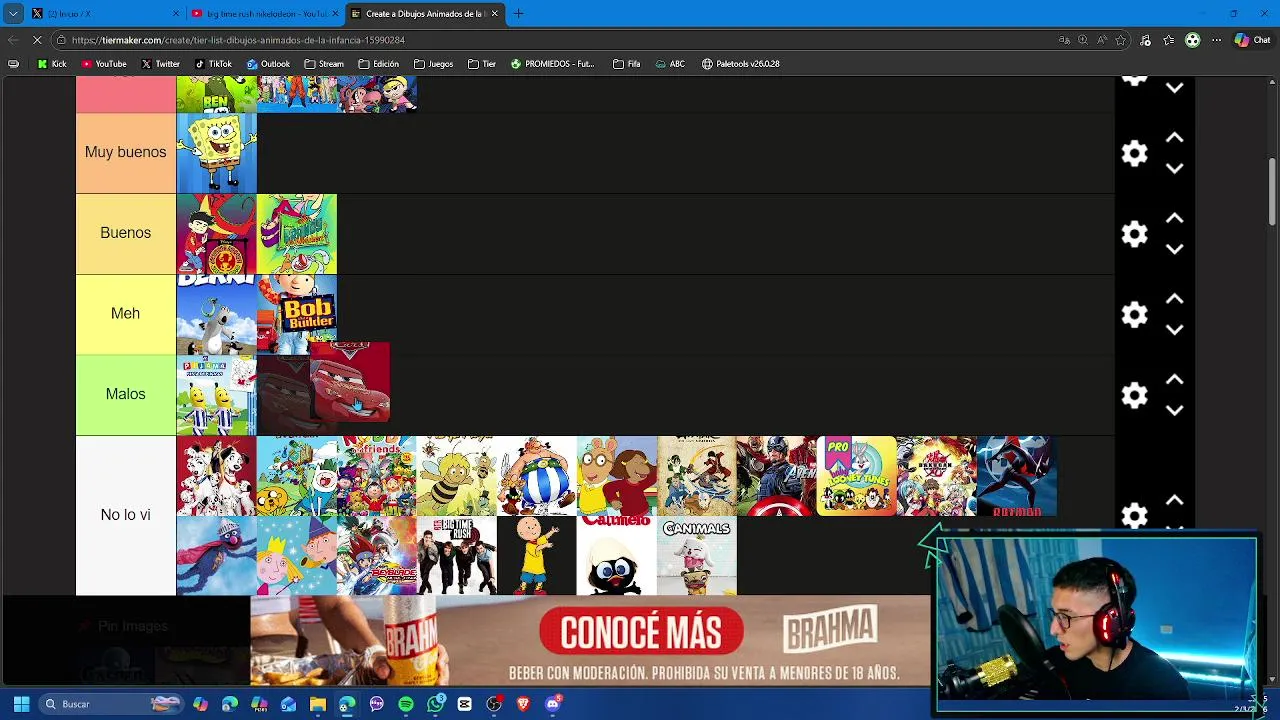1280x720 pixels.
Task: Select the Caillou image
Action: 537,556
